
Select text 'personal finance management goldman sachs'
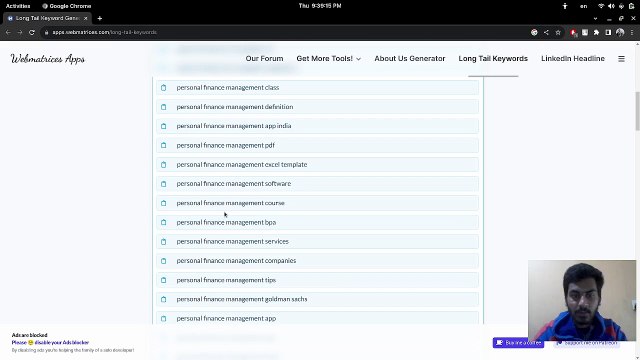tap(242, 299)
